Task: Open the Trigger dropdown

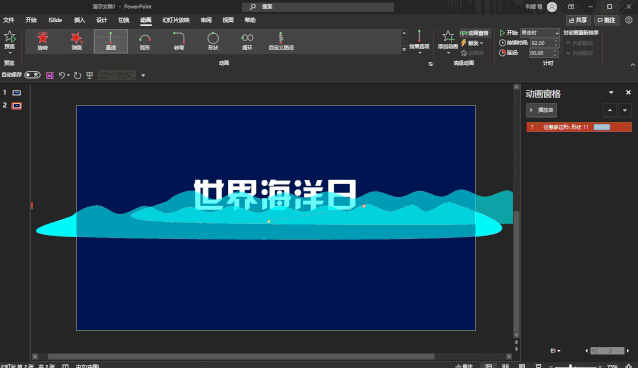Action: 472,43
